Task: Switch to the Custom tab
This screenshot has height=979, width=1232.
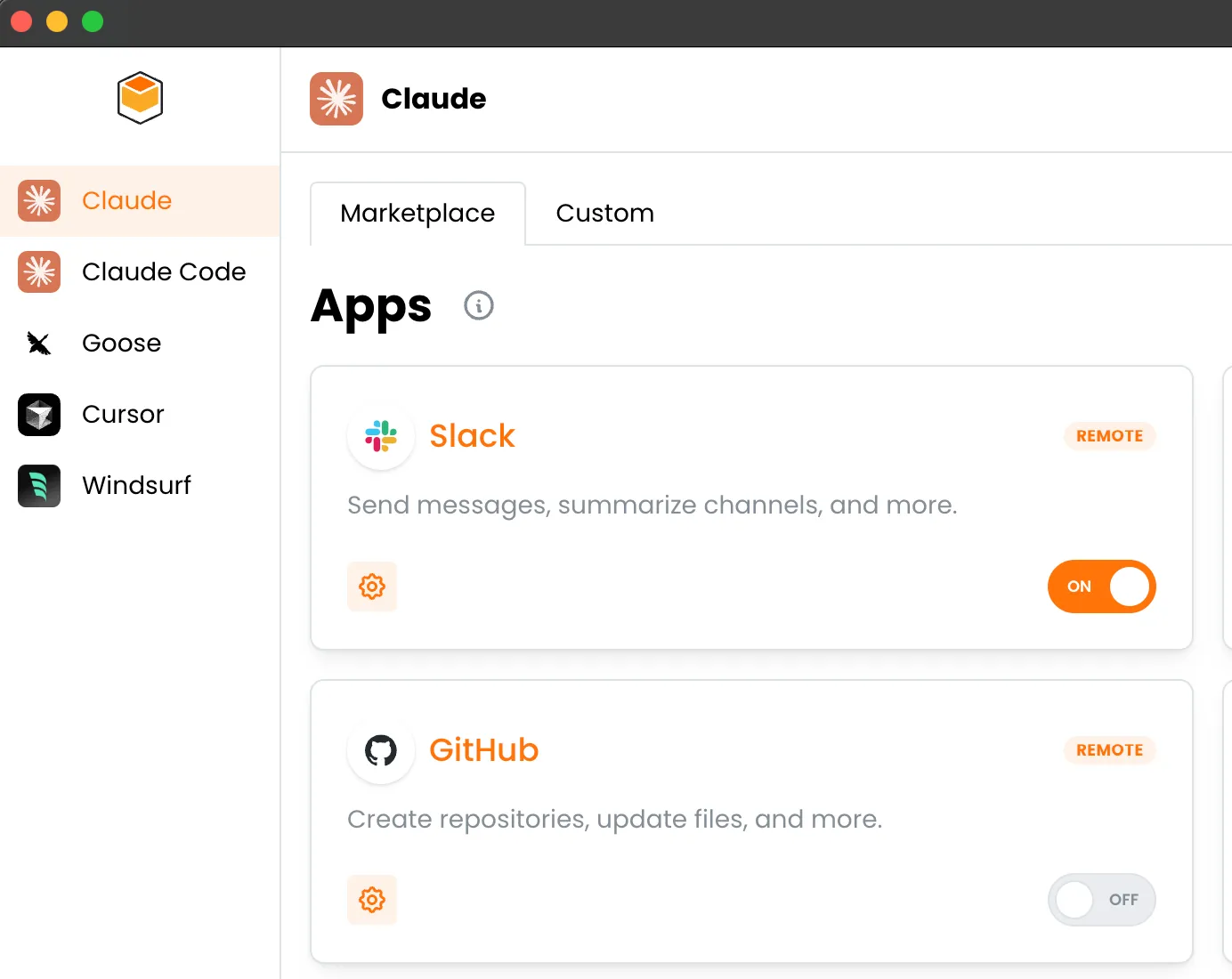Action: 604,213
